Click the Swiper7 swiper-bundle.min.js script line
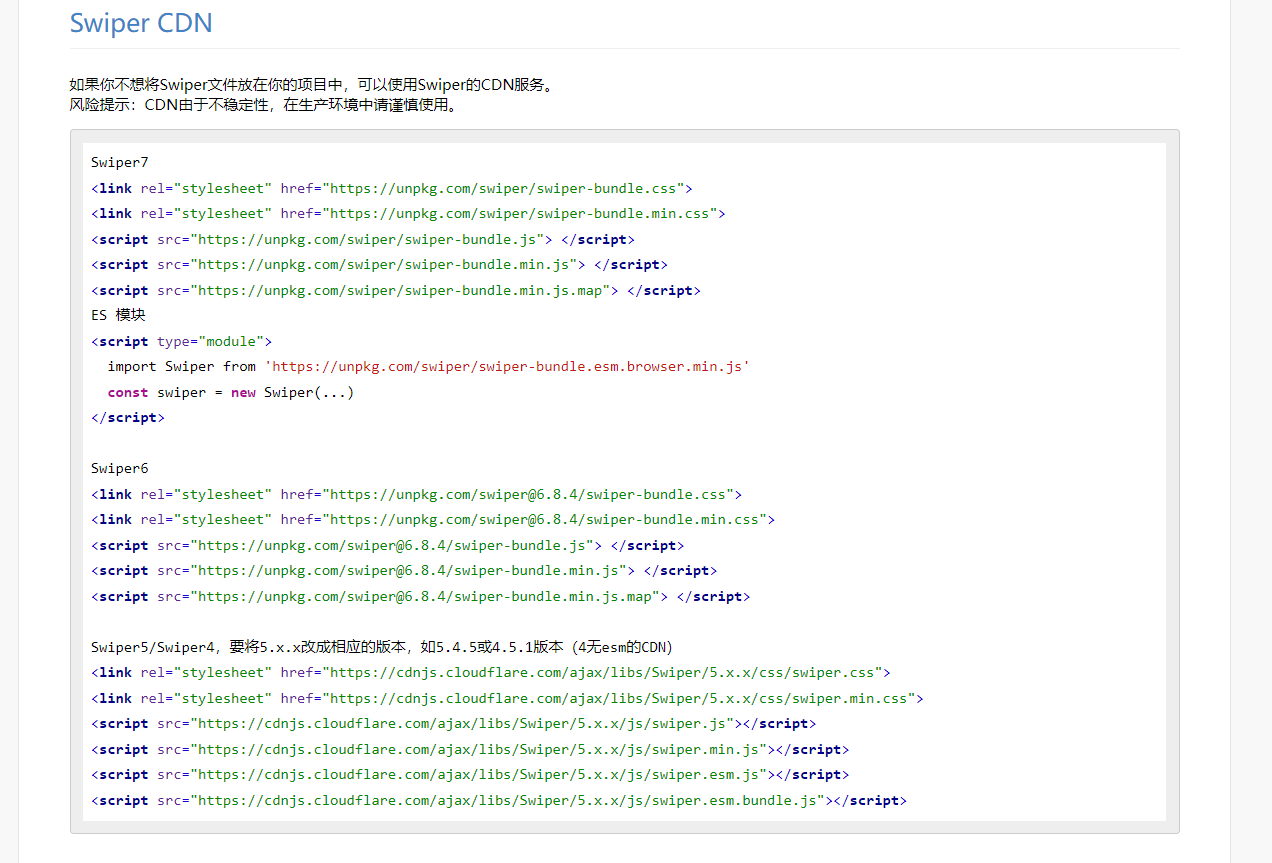Screen dimensions: 1272x863 click(379, 264)
